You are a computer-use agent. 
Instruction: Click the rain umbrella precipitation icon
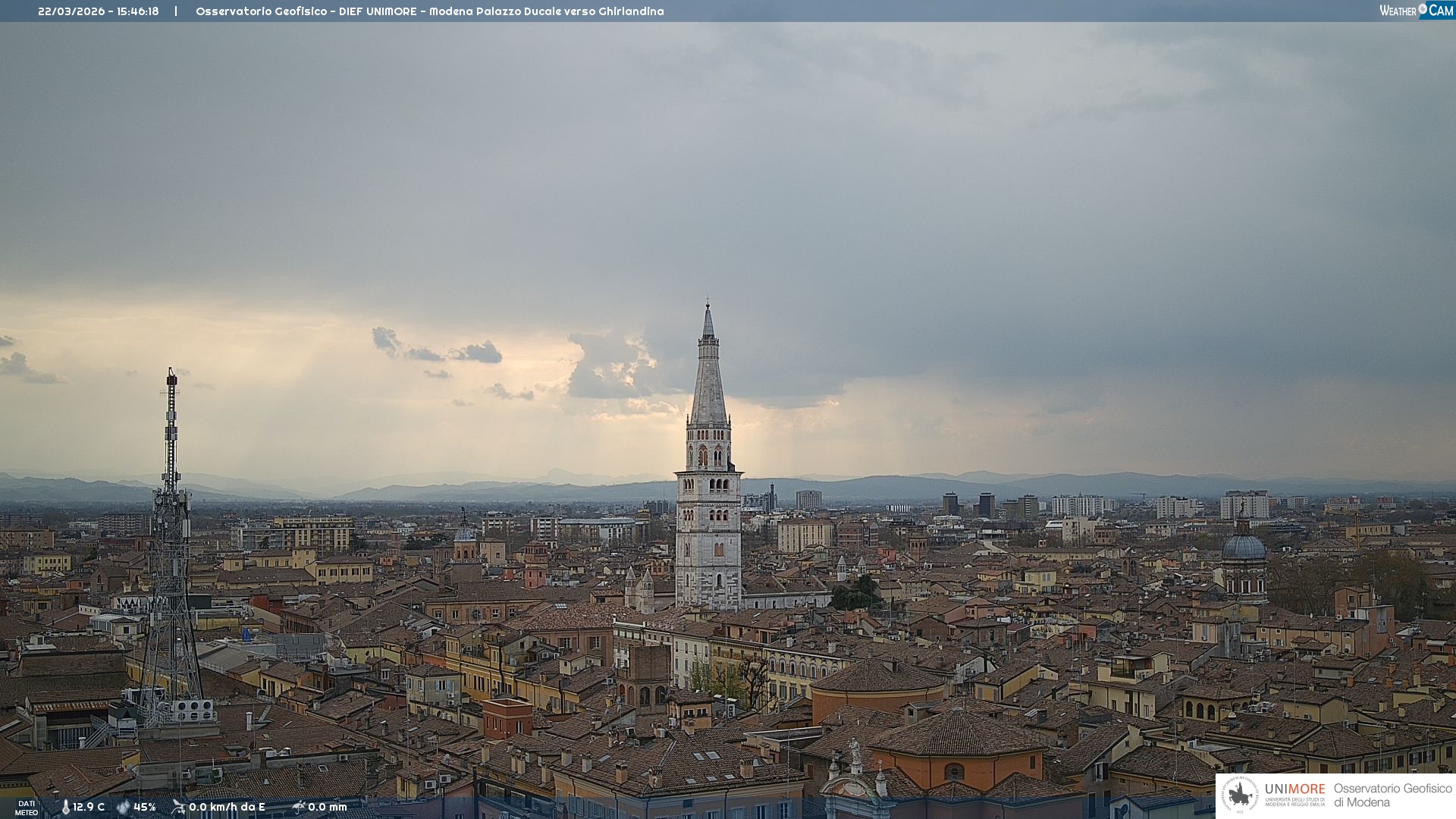298,807
